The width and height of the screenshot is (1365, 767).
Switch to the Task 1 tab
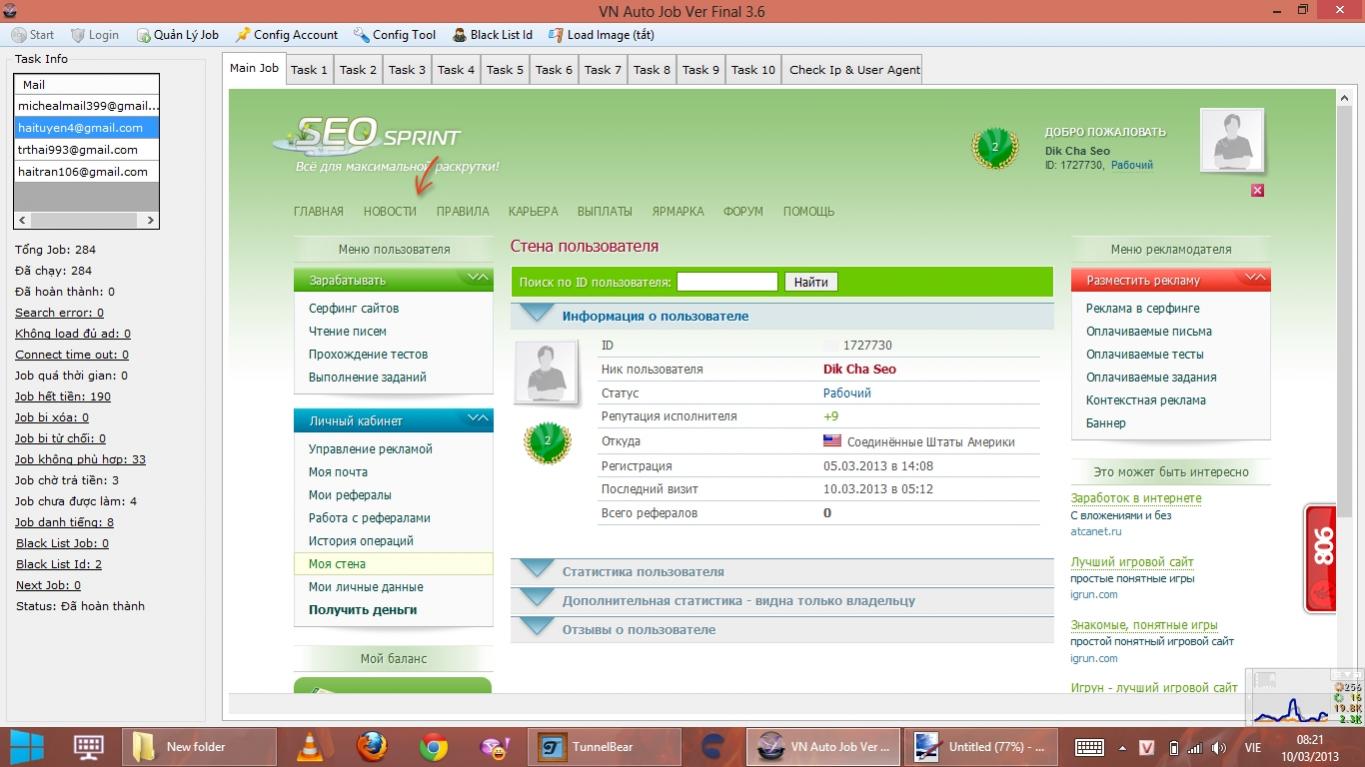tap(309, 70)
